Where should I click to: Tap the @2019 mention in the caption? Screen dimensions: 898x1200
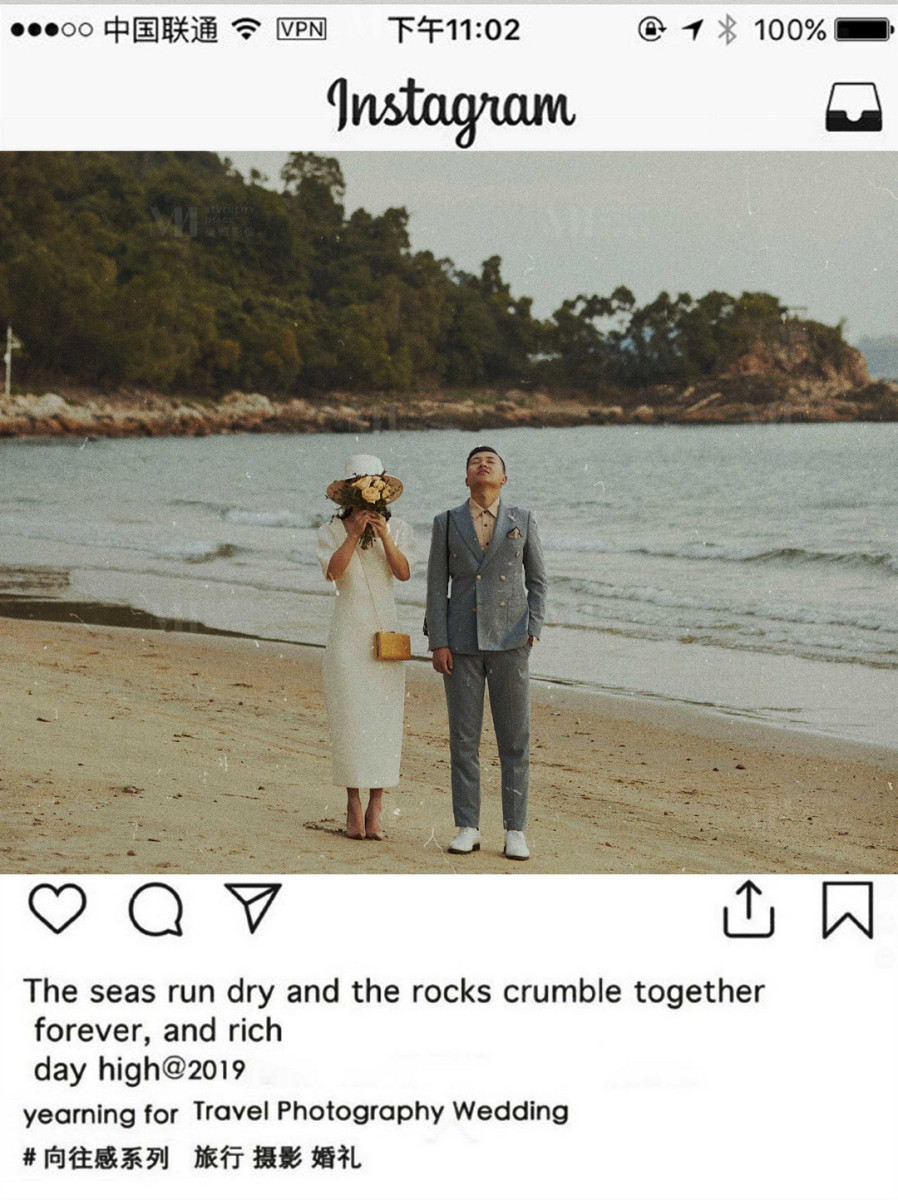[x=203, y=1070]
